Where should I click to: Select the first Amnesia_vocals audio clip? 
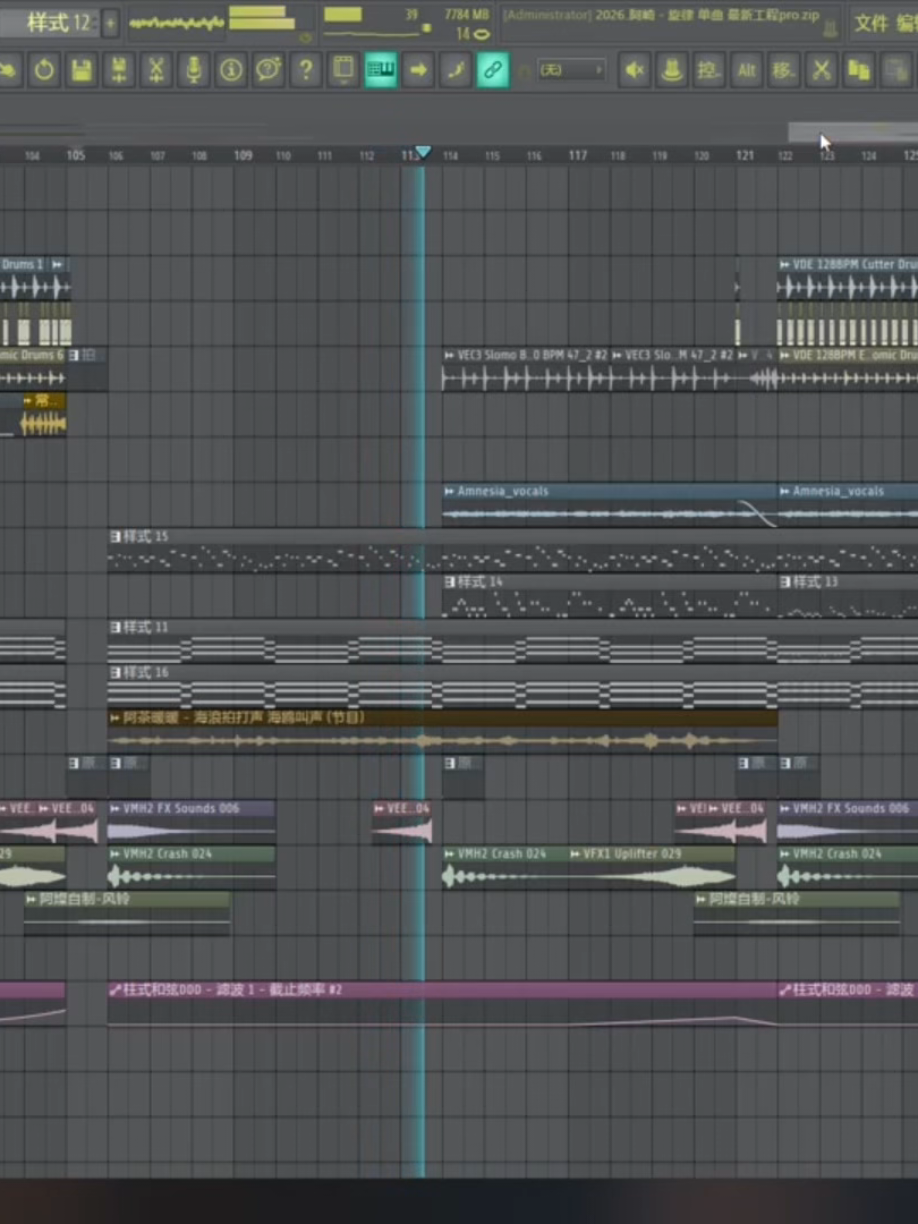pos(610,506)
